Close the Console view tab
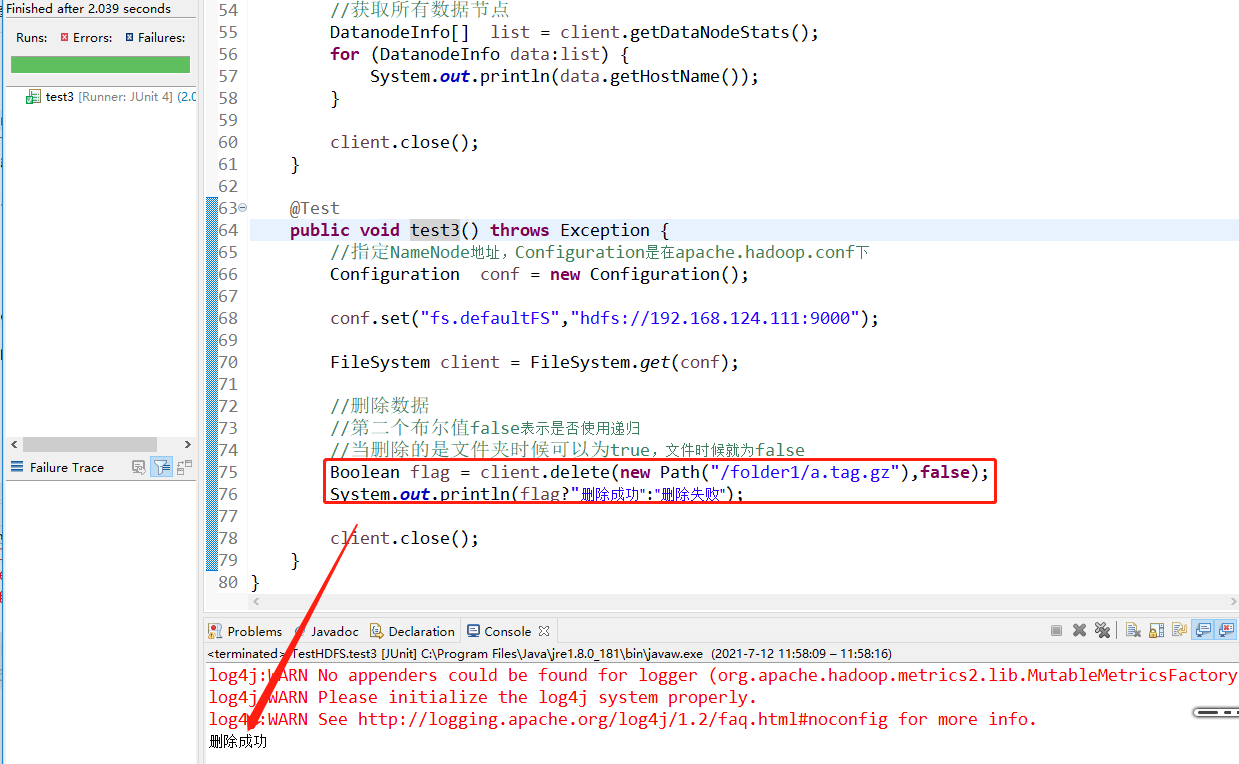Viewport: 1239px width, 764px height. (544, 631)
